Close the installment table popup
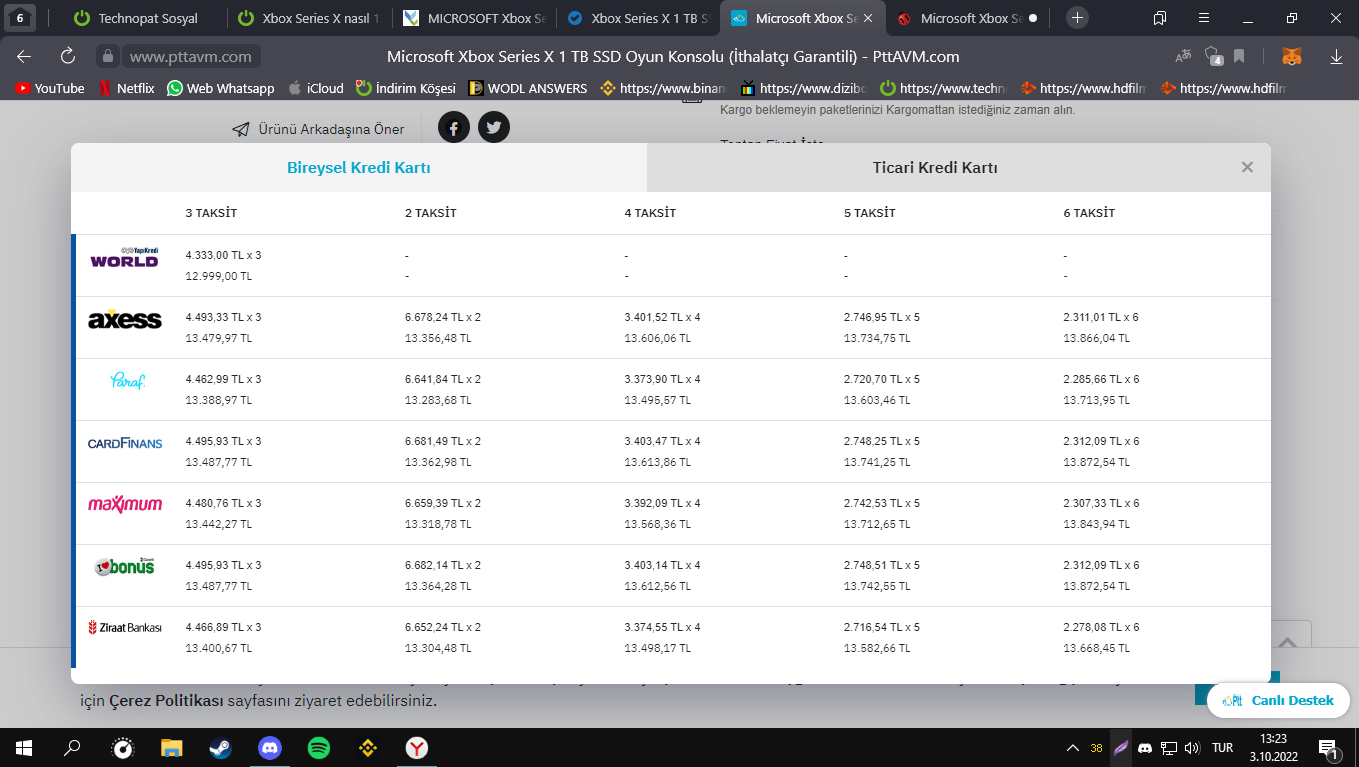Viewport: 1359px width, 767px height. (x=1247, y=168)
